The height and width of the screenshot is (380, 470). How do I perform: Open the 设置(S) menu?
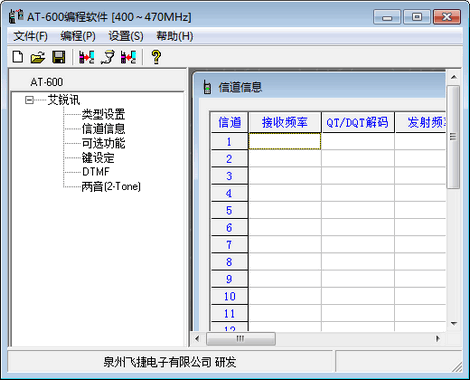click(x=126, y=36)
